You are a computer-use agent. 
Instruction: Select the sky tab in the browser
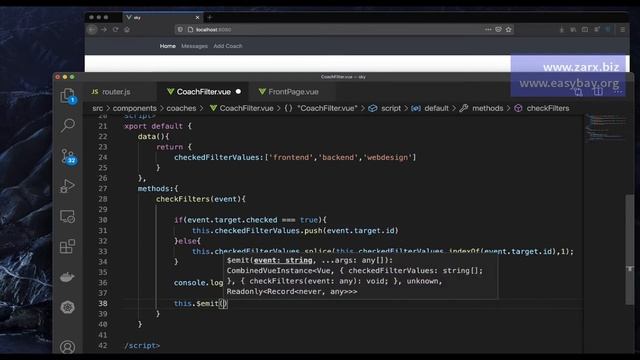coord(162,17)
